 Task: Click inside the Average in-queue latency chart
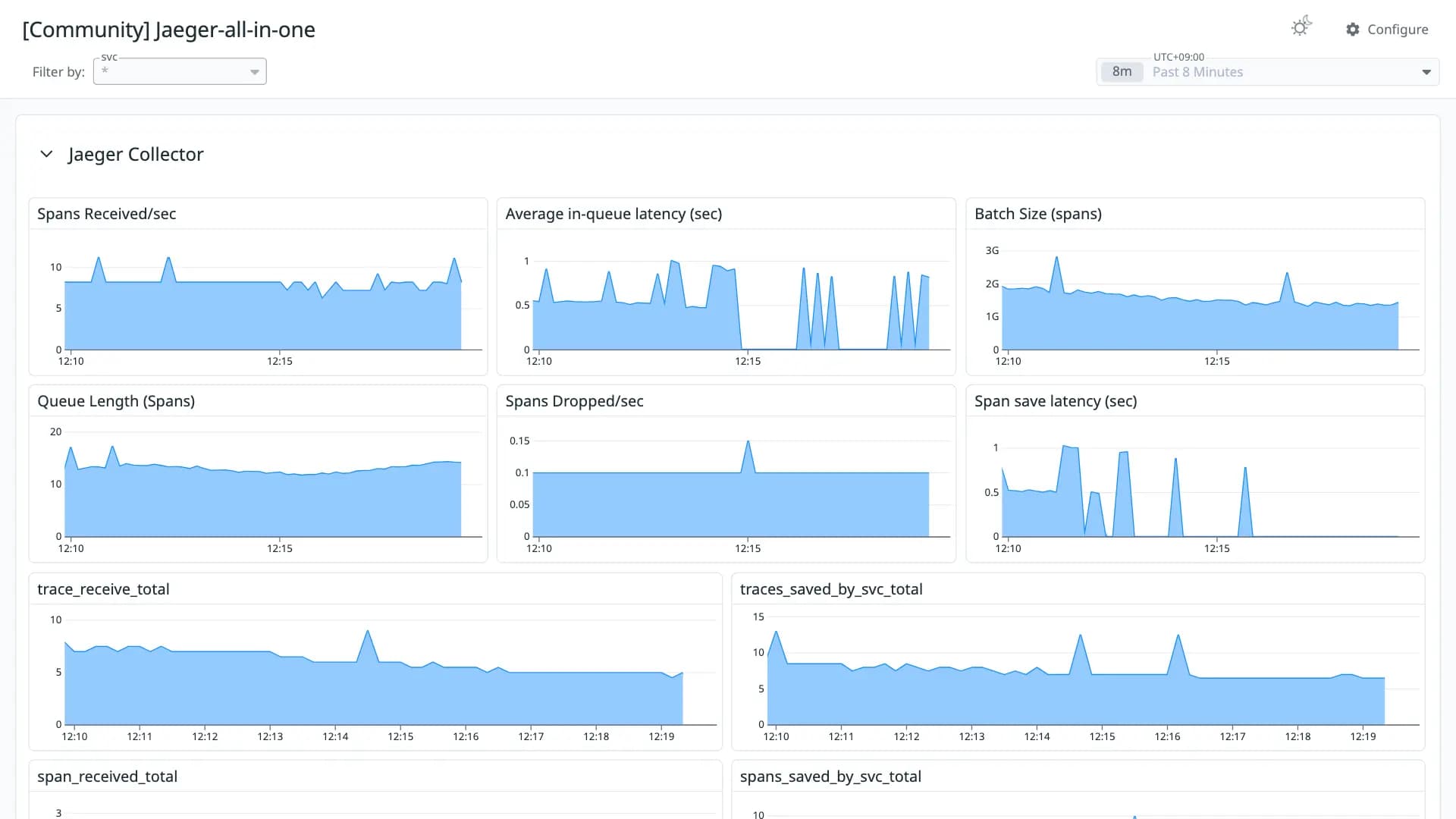(x=731, y=303)
